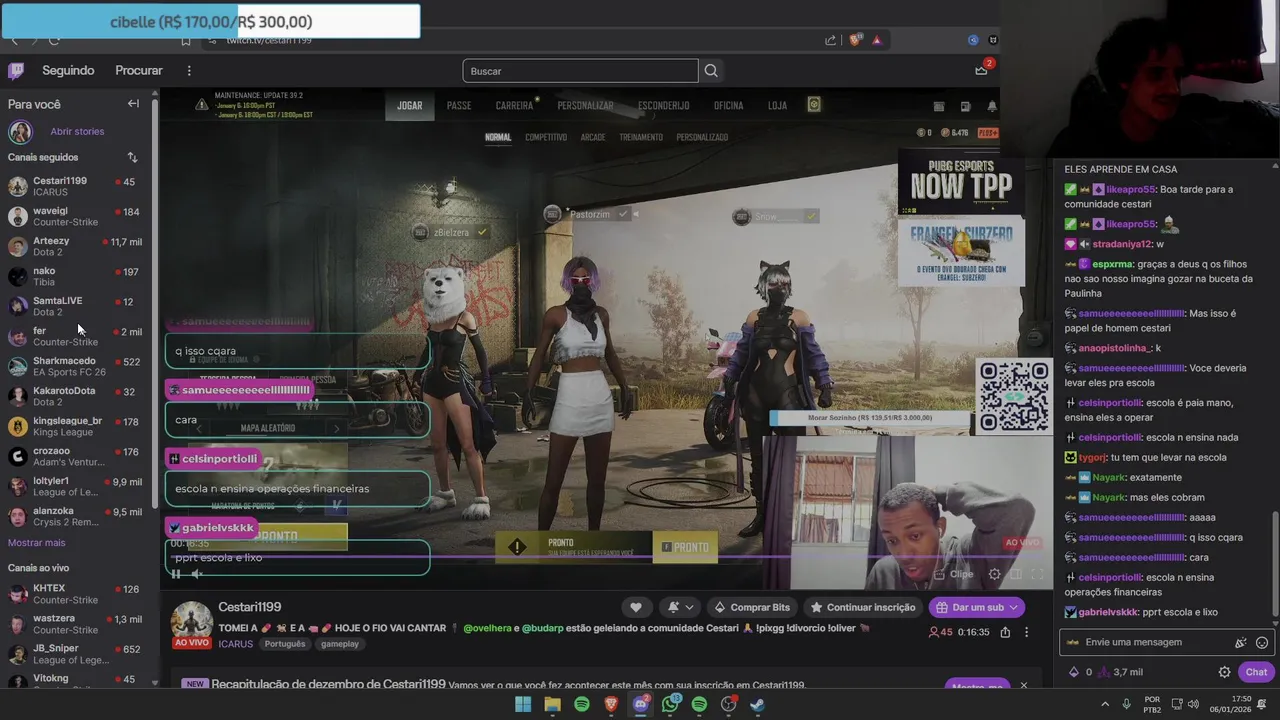Pause the stream video
This screenshot has height=720, width=1280.
[x=176, y=573]
